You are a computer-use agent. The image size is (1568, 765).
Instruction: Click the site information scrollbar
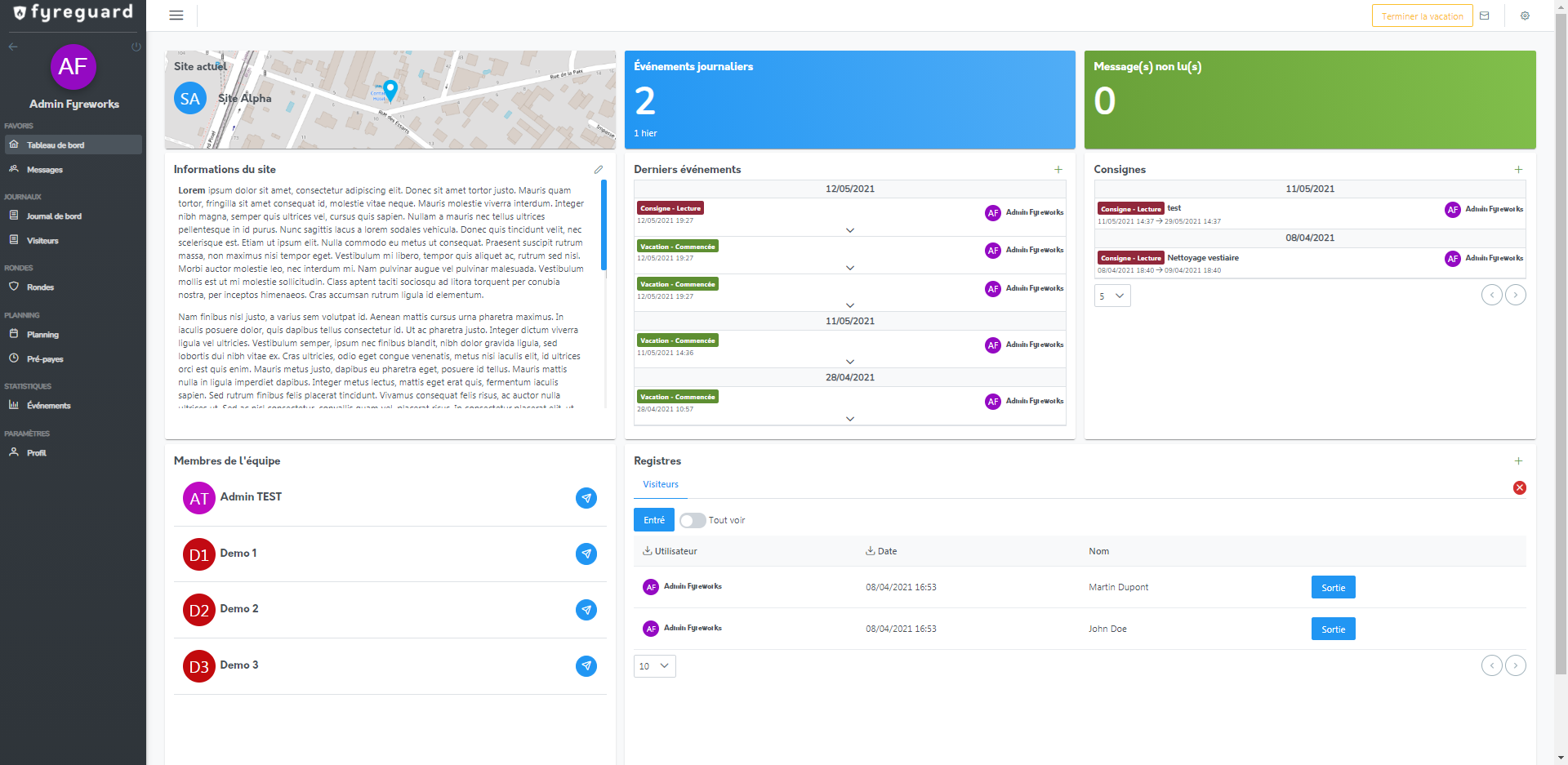[x=604, y=225]
